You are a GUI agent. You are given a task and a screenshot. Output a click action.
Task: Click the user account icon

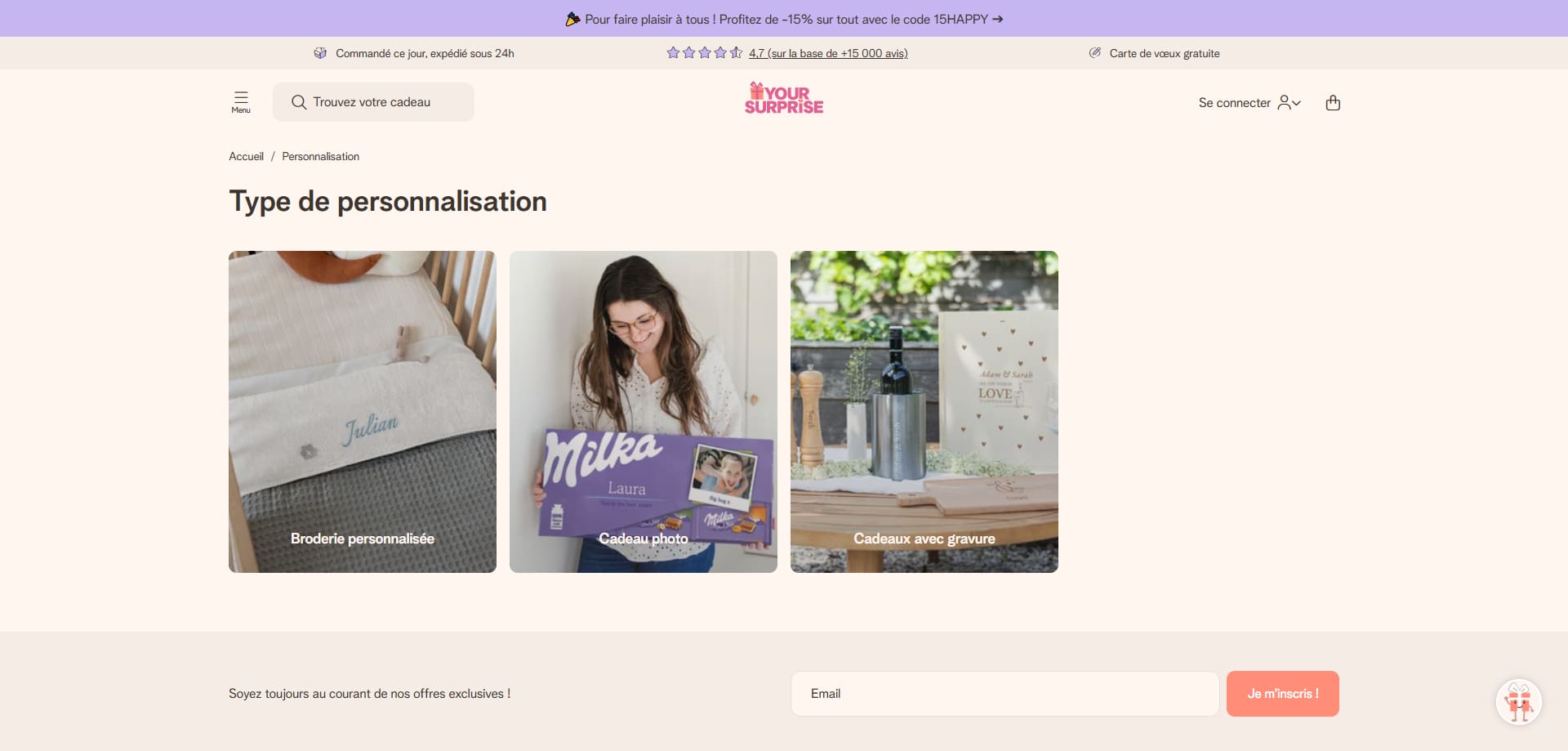pos(1285,102)
